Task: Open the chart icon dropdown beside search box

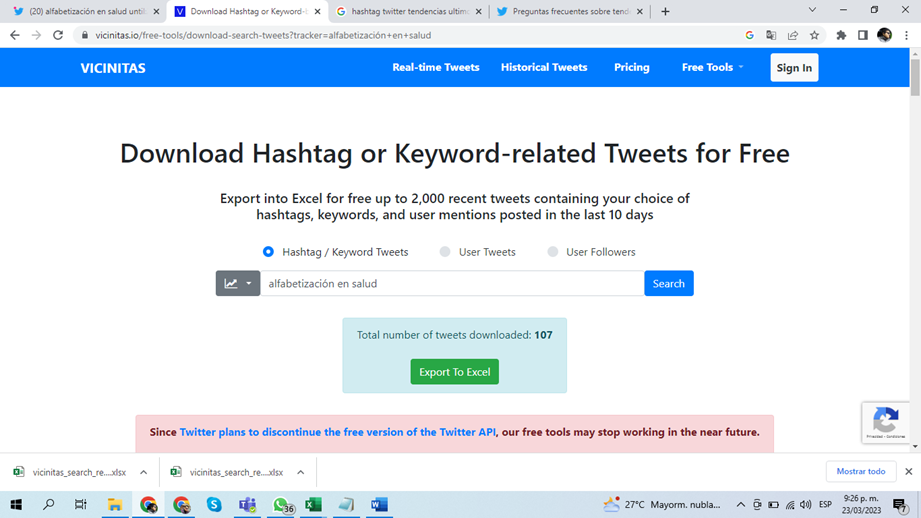Action: click(x=238, y=283)
